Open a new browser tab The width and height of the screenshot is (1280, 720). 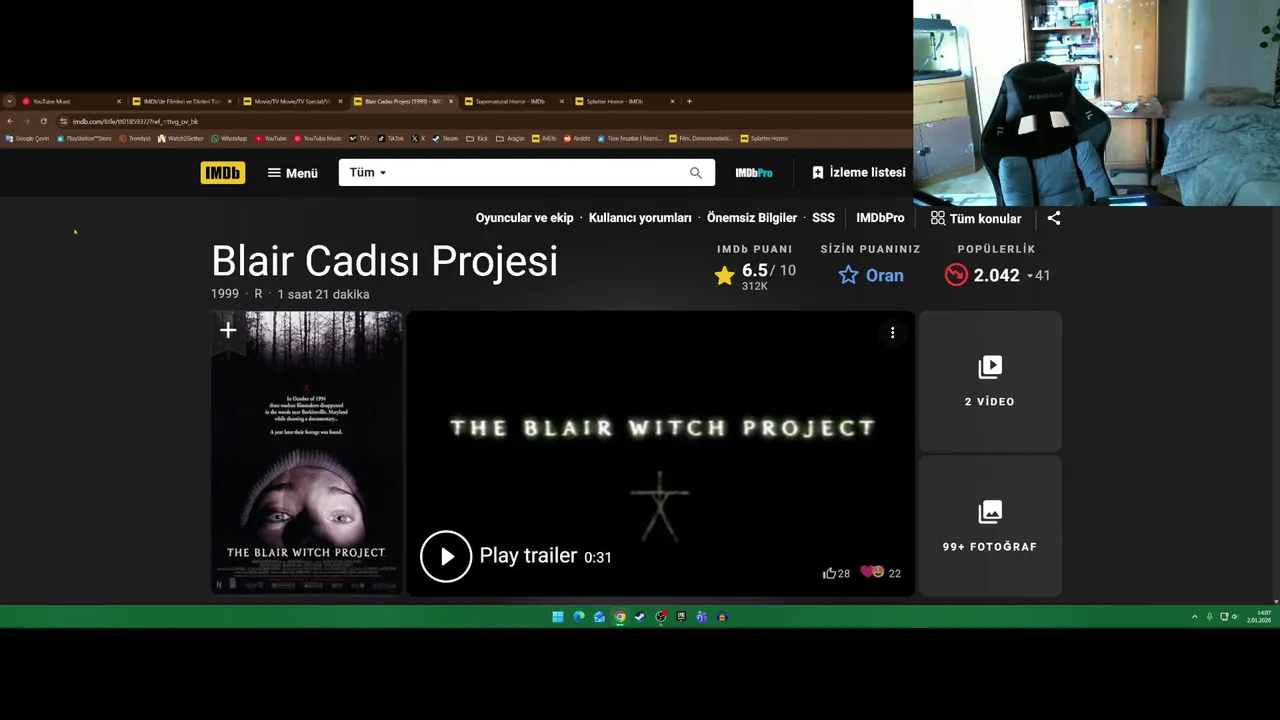point(689,101)
